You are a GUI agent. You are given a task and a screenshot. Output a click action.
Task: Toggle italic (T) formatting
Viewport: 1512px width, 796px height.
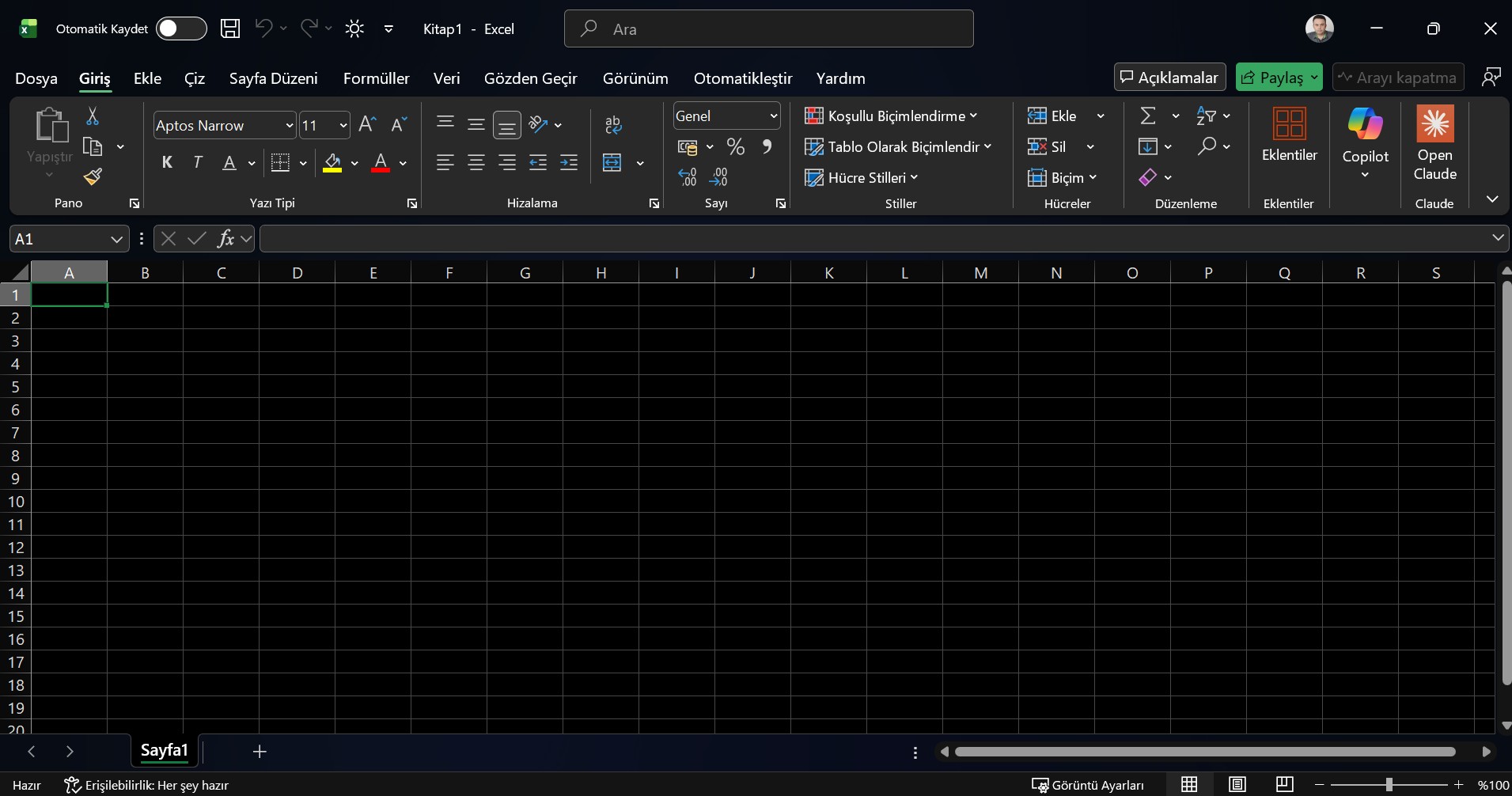197,162
